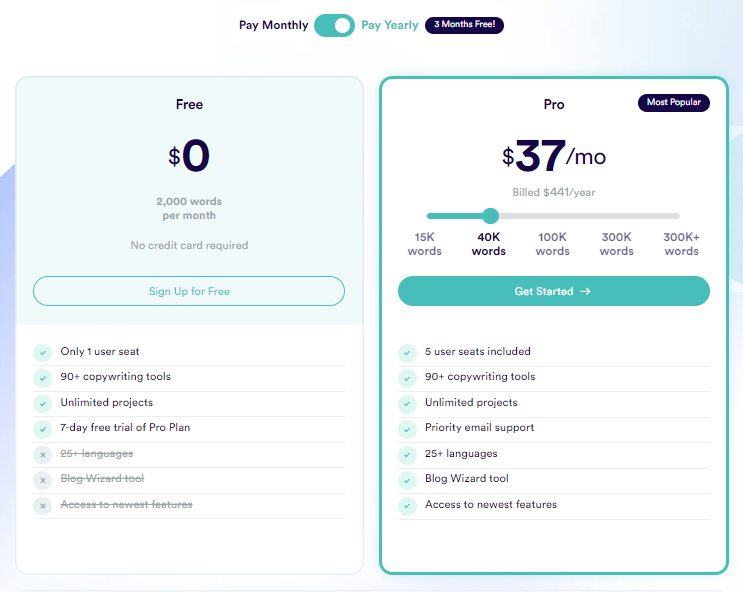Select the 300K words tier
Image resolution: width=743 pixels, height=592 pixels.
pos(616,244)
